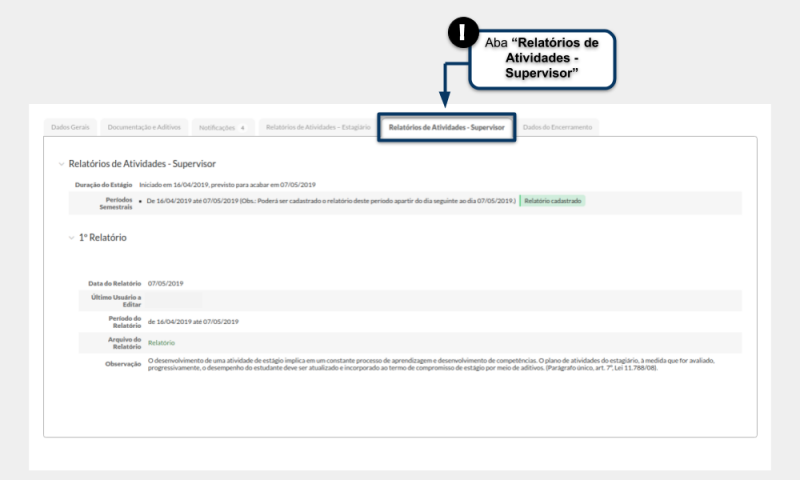
Task: Click the period value de 16/04/2019 até 07/05/2019
Action: point(193,322)
